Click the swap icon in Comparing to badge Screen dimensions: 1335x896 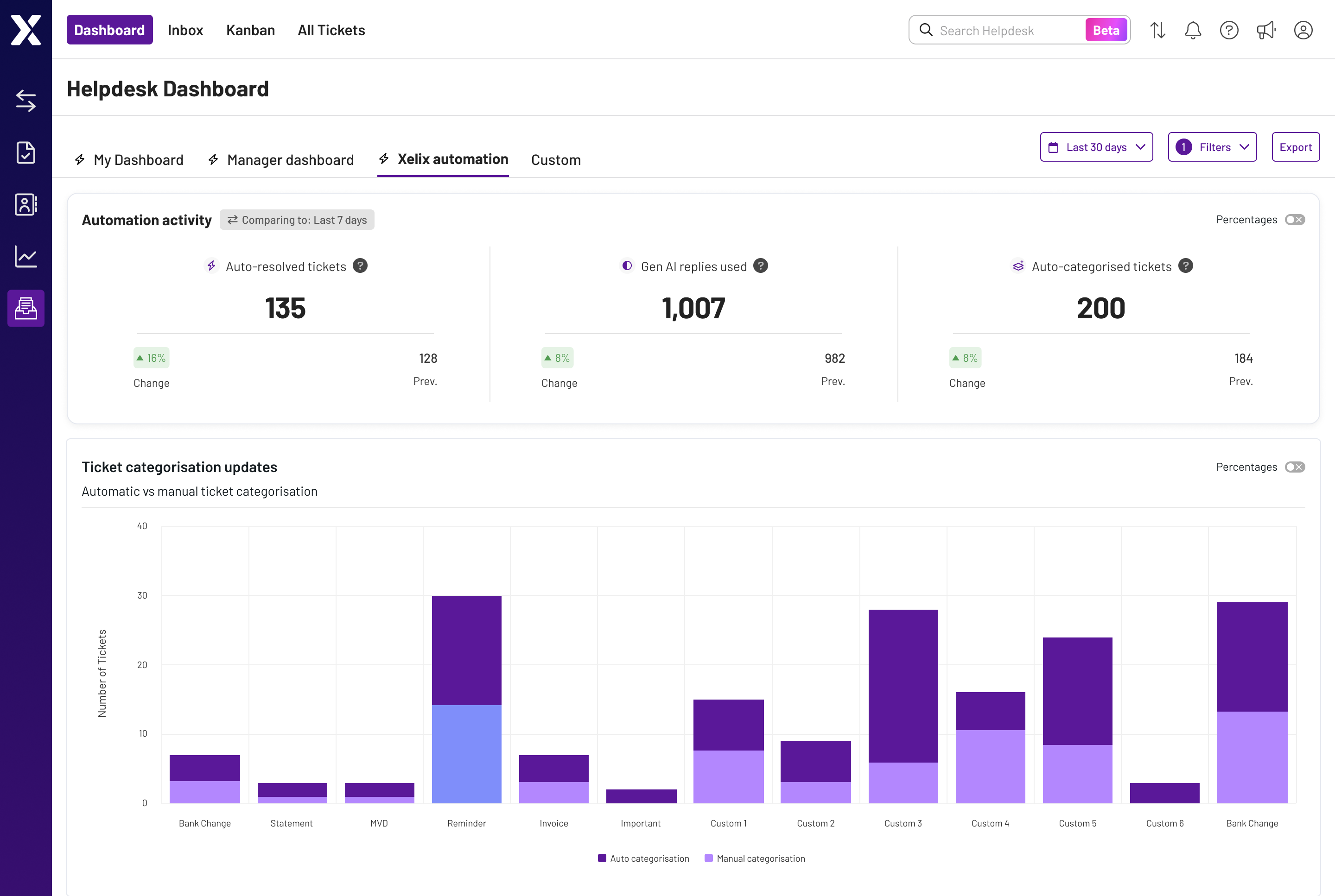(x=232, y=220)
